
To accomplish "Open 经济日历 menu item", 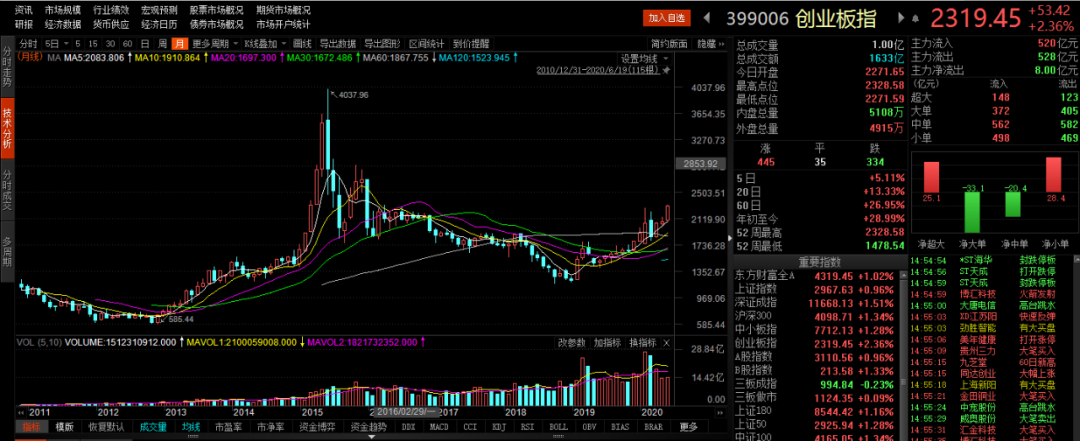I will 159,25.
